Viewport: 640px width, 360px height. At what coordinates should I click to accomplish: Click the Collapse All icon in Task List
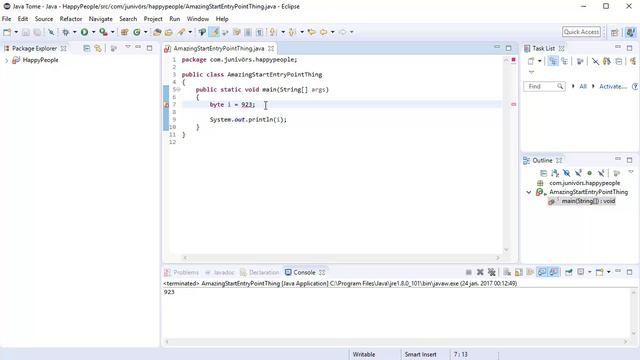click(x=619, y=61)
